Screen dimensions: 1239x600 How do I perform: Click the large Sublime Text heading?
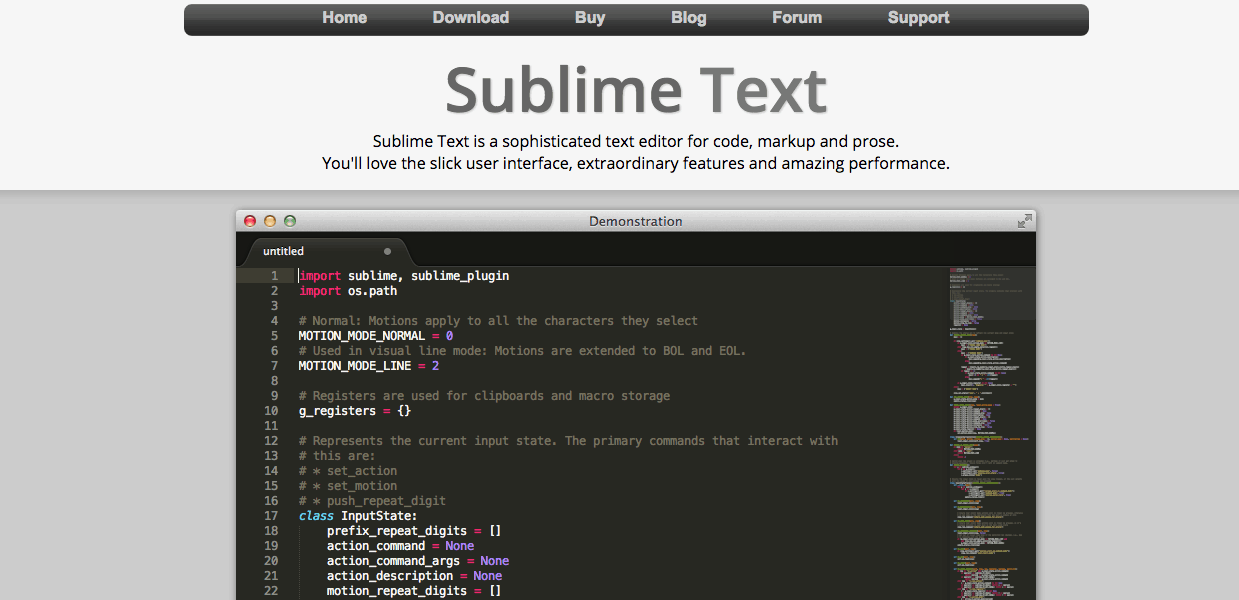(x=636, y=90)
